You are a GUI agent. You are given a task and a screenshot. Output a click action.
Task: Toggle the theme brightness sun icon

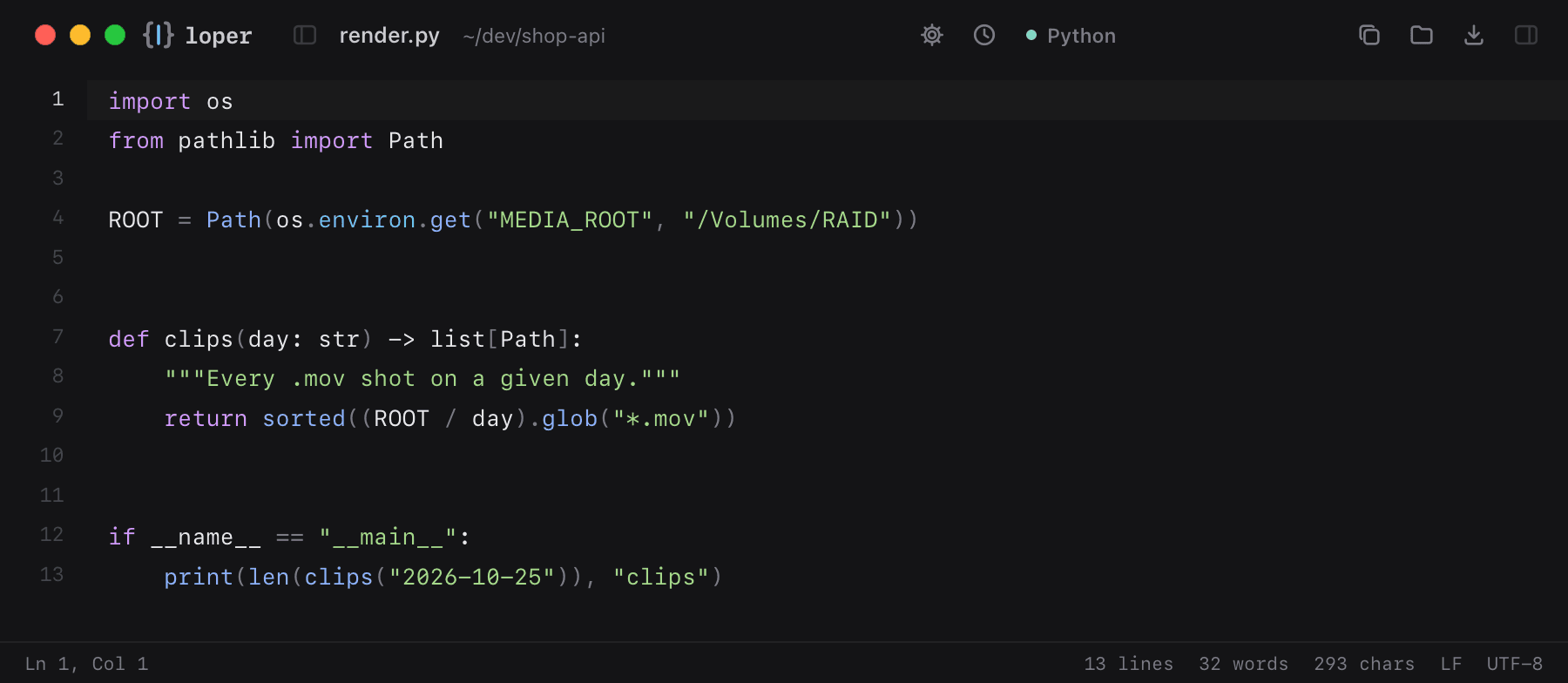932,35
